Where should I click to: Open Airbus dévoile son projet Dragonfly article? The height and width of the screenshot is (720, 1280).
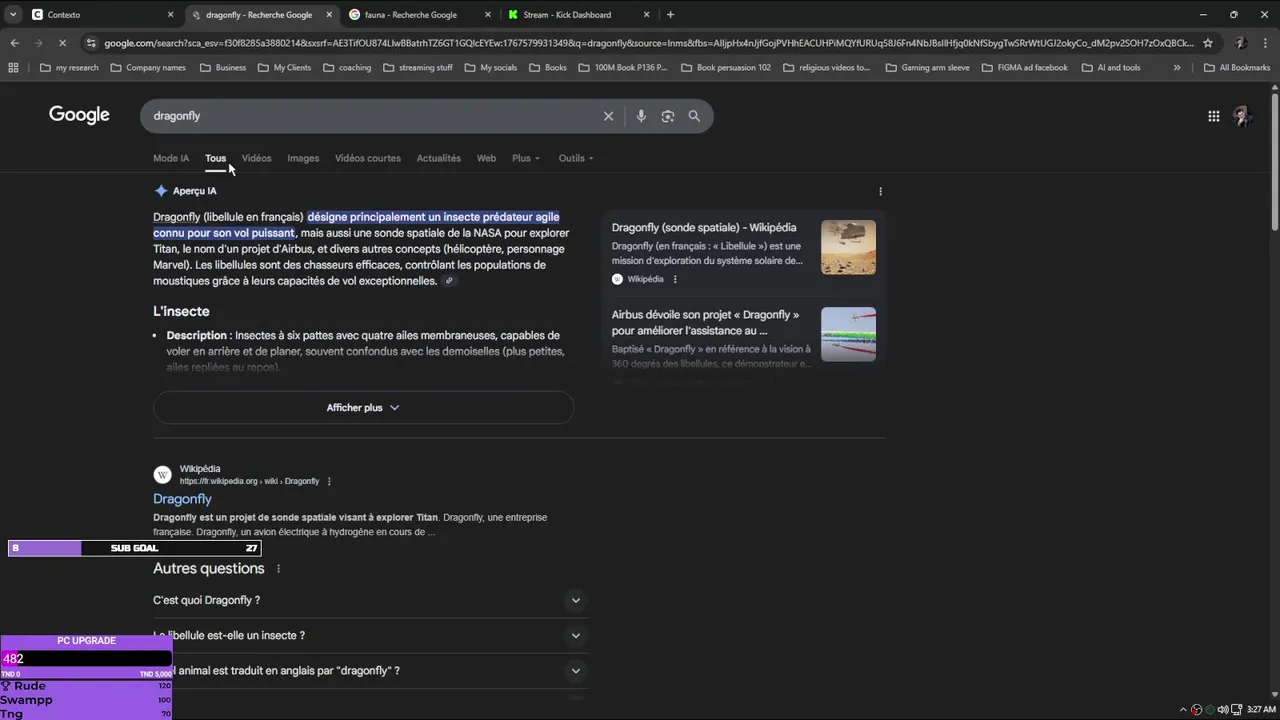[706, 322]
